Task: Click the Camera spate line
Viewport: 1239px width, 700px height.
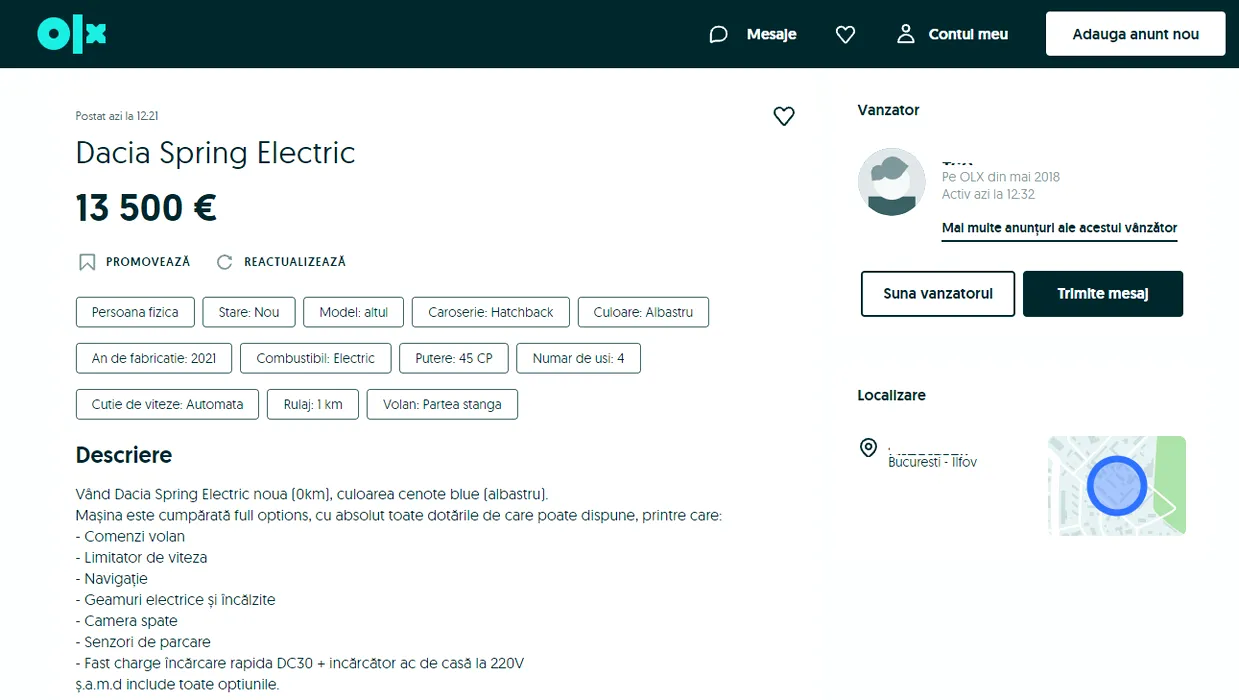Action: (127, 621)
